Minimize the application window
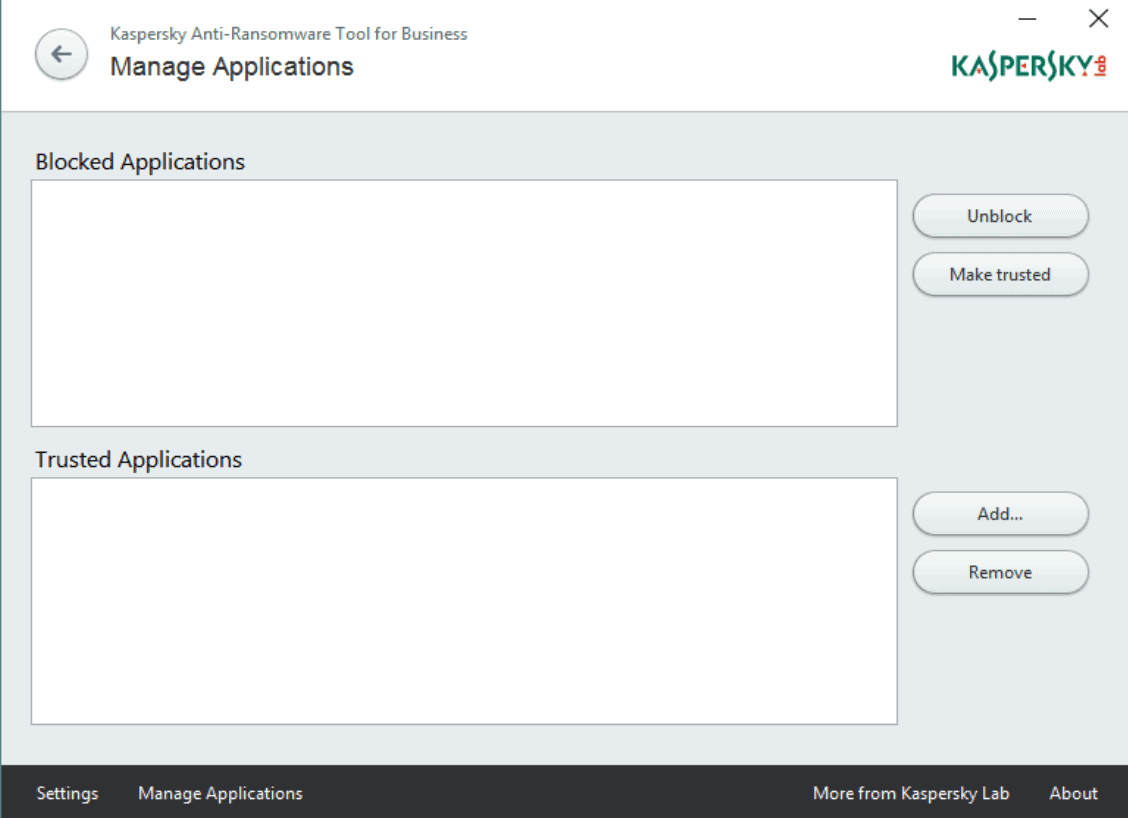The width and height of the screenshot is (1128, 818). click(x=1026, y=18)
